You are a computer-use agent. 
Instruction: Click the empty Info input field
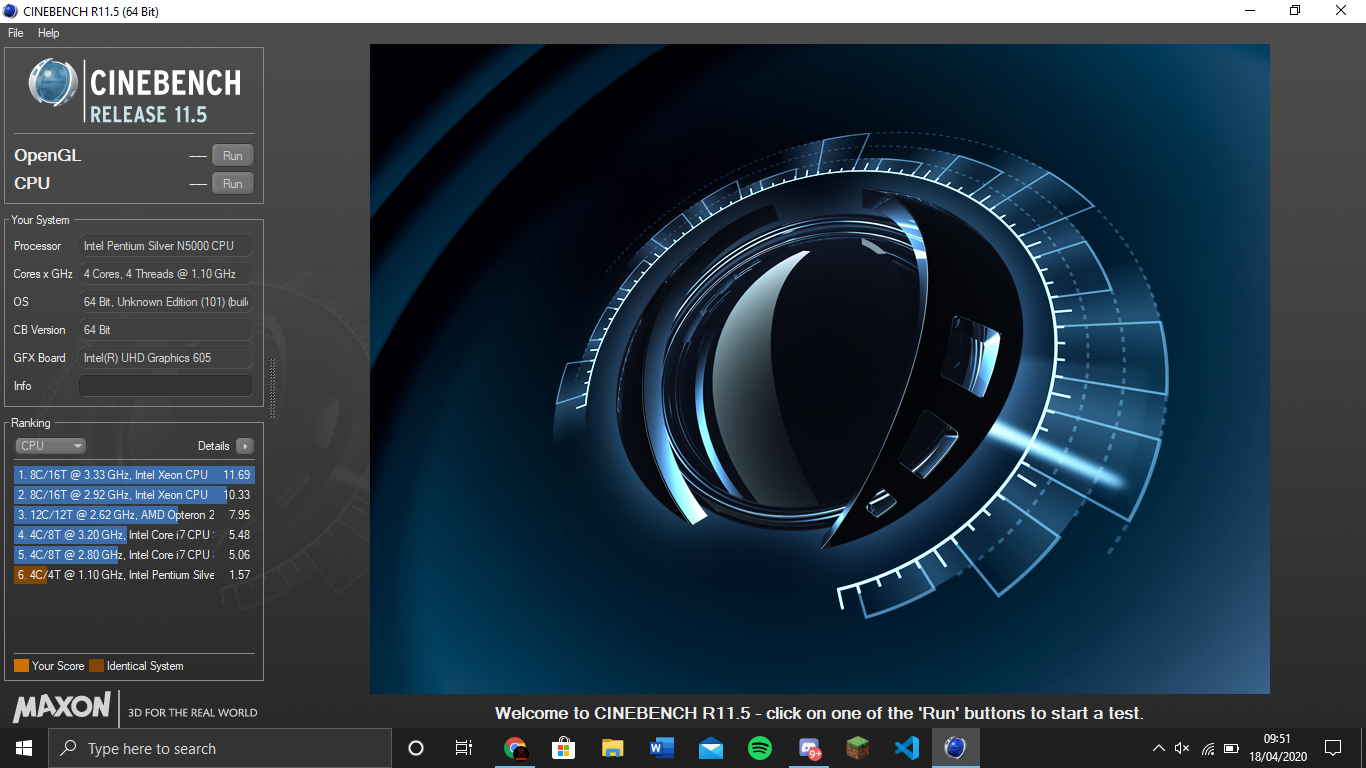[166, 386]
